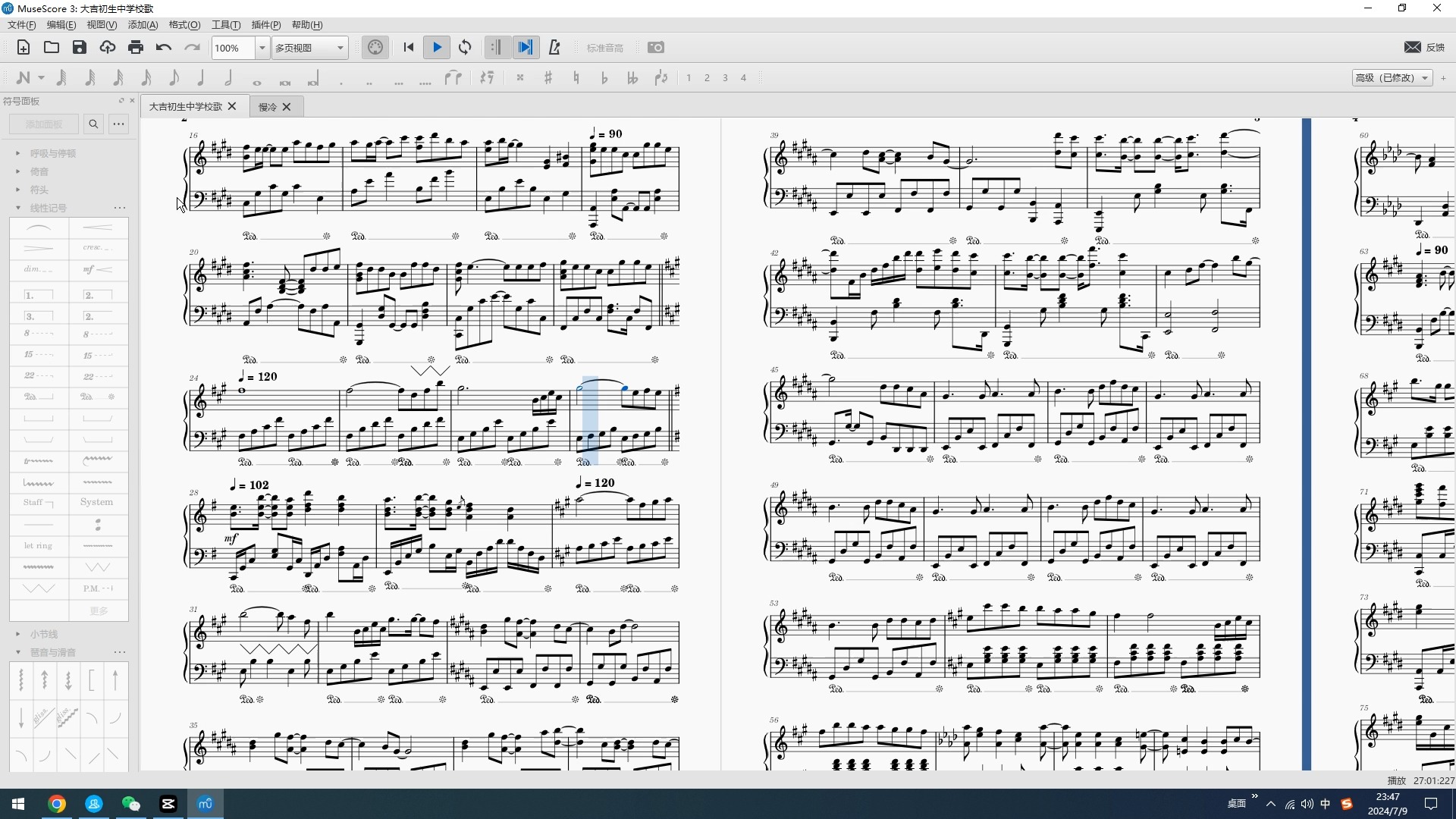Click the new score icon
The image size is (1456, 819).
pos(24,48)
